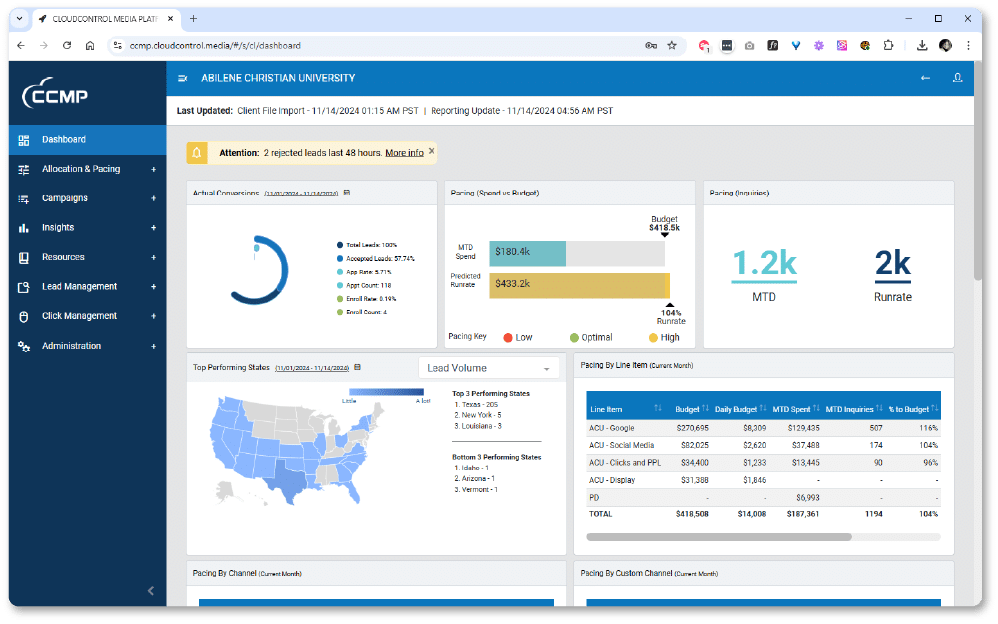Open browser downloads icon
998x624 pixels.
[922, 46]
